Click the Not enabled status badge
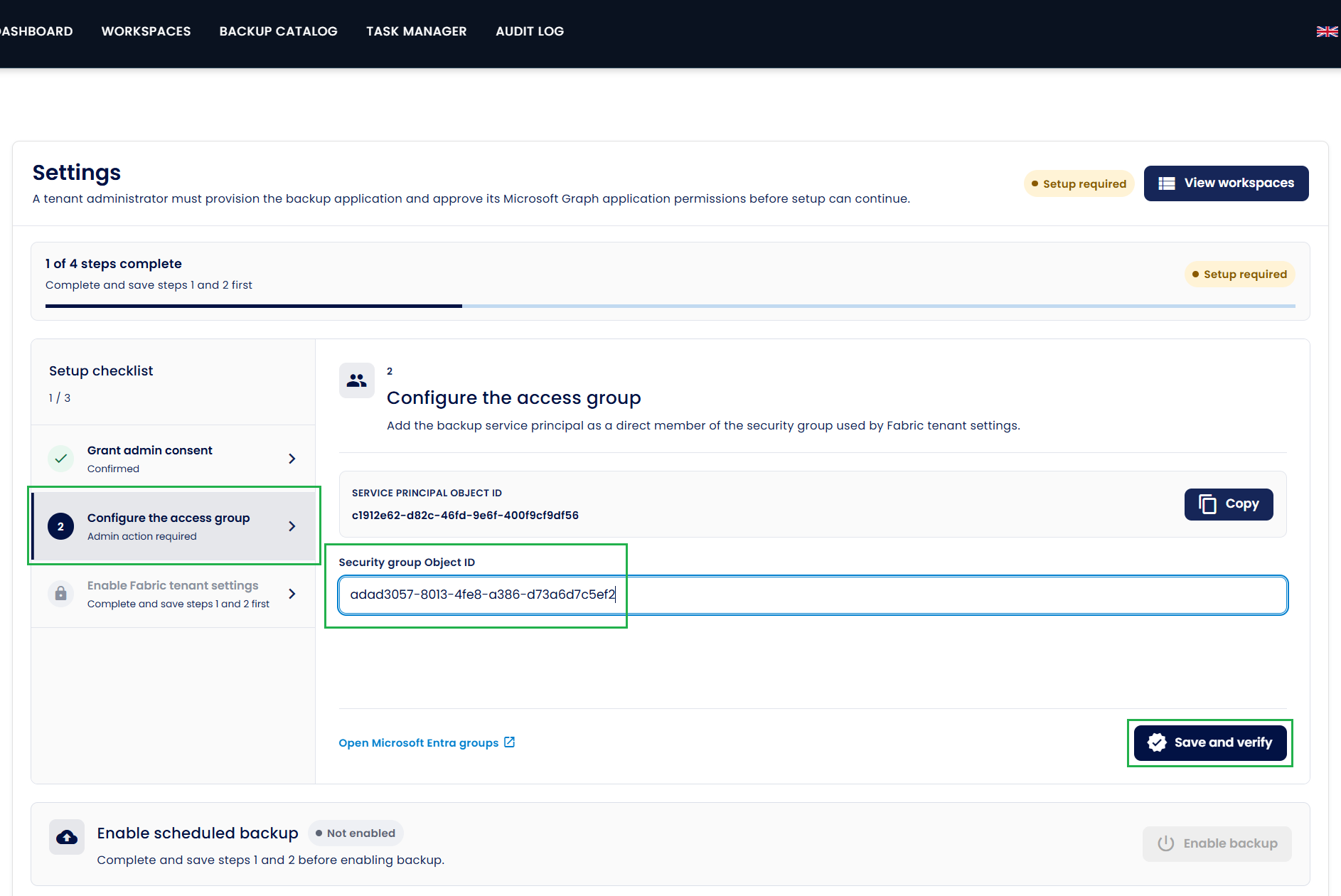The image size is (1341, 896). pos(356,833)
